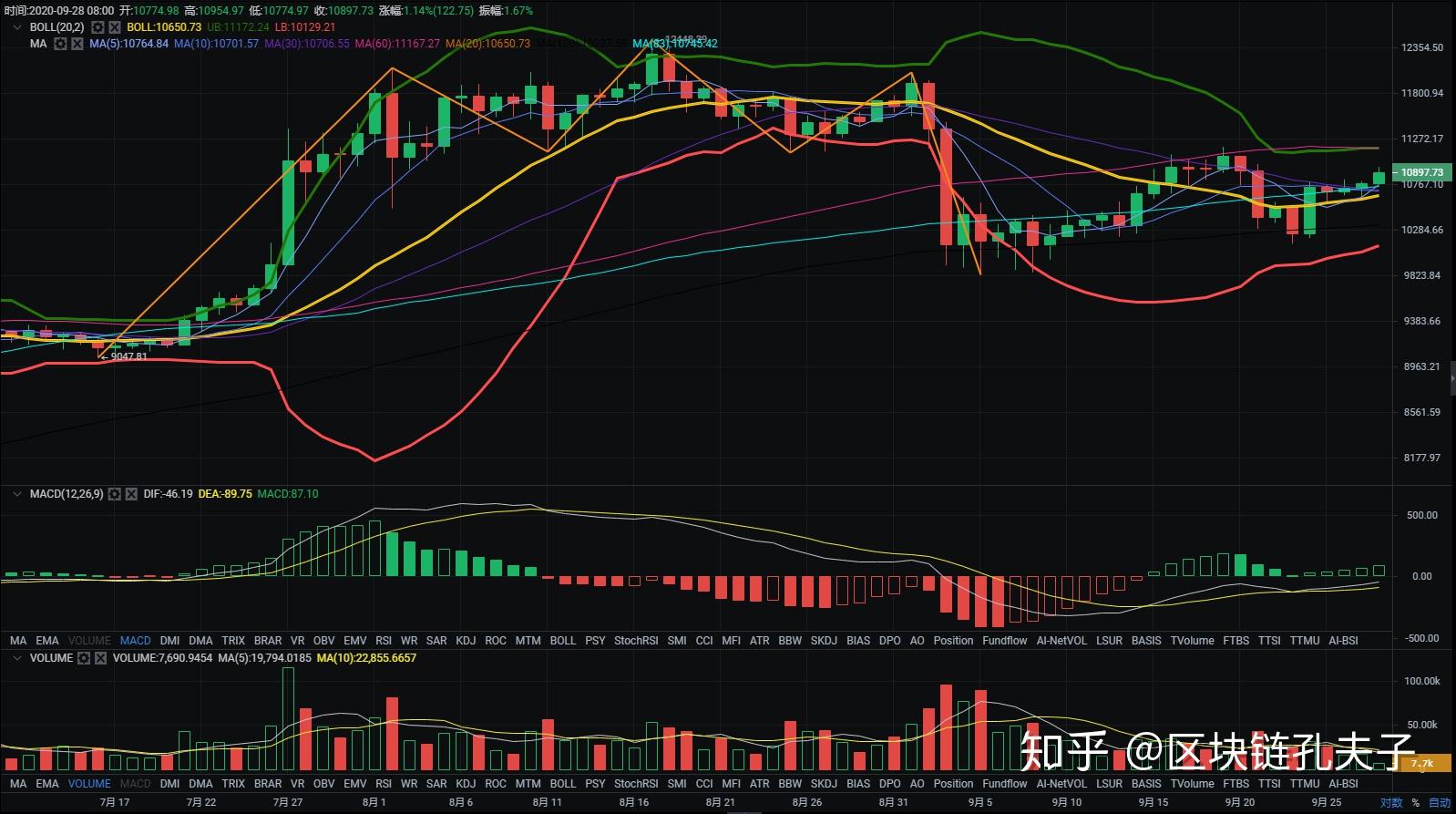Switch VOLUME panel to the BASIS indicator
1456x814 pixels.
click(1146, 784)
